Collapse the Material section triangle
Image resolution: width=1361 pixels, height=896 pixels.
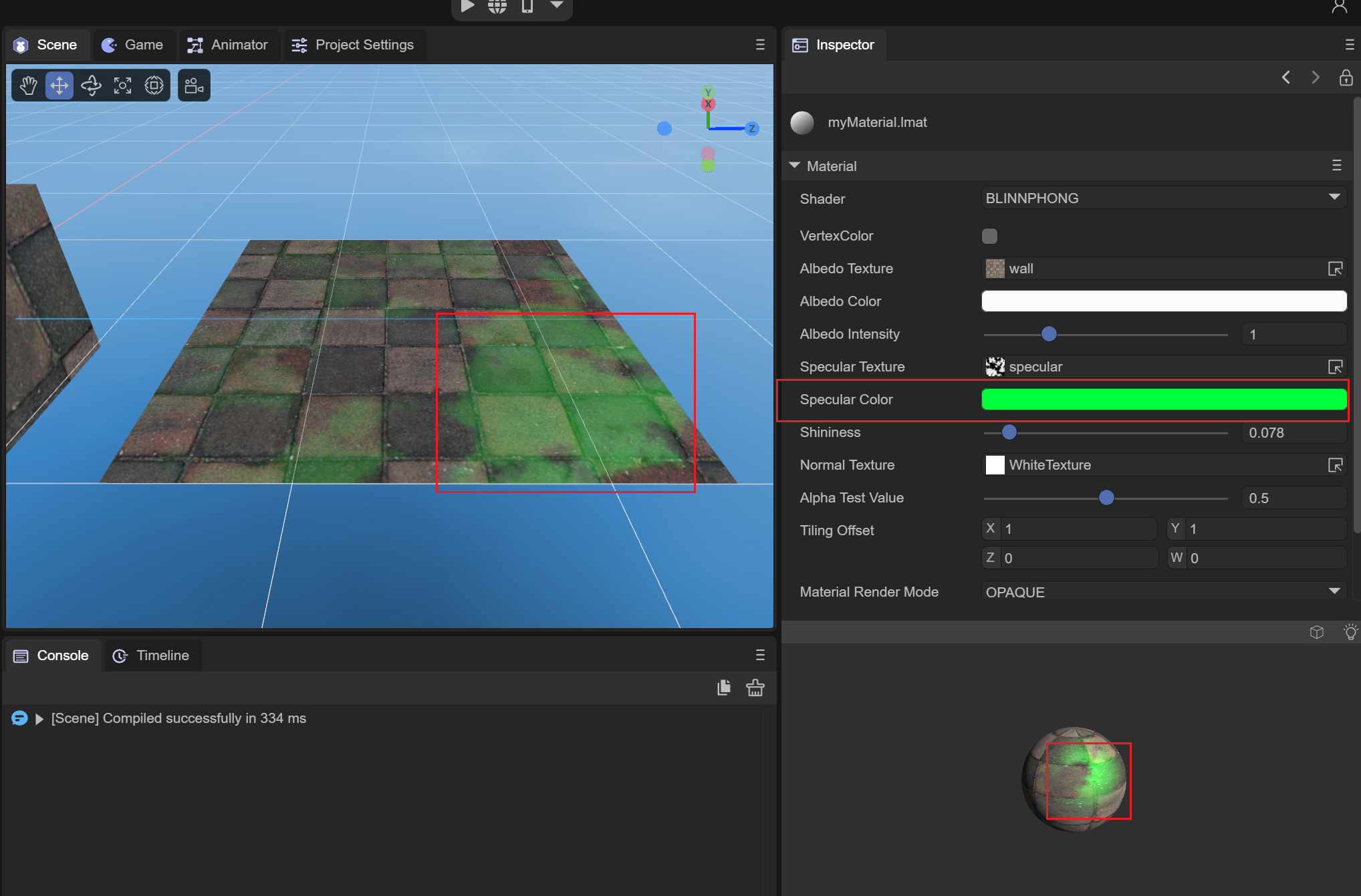[794, 166]
